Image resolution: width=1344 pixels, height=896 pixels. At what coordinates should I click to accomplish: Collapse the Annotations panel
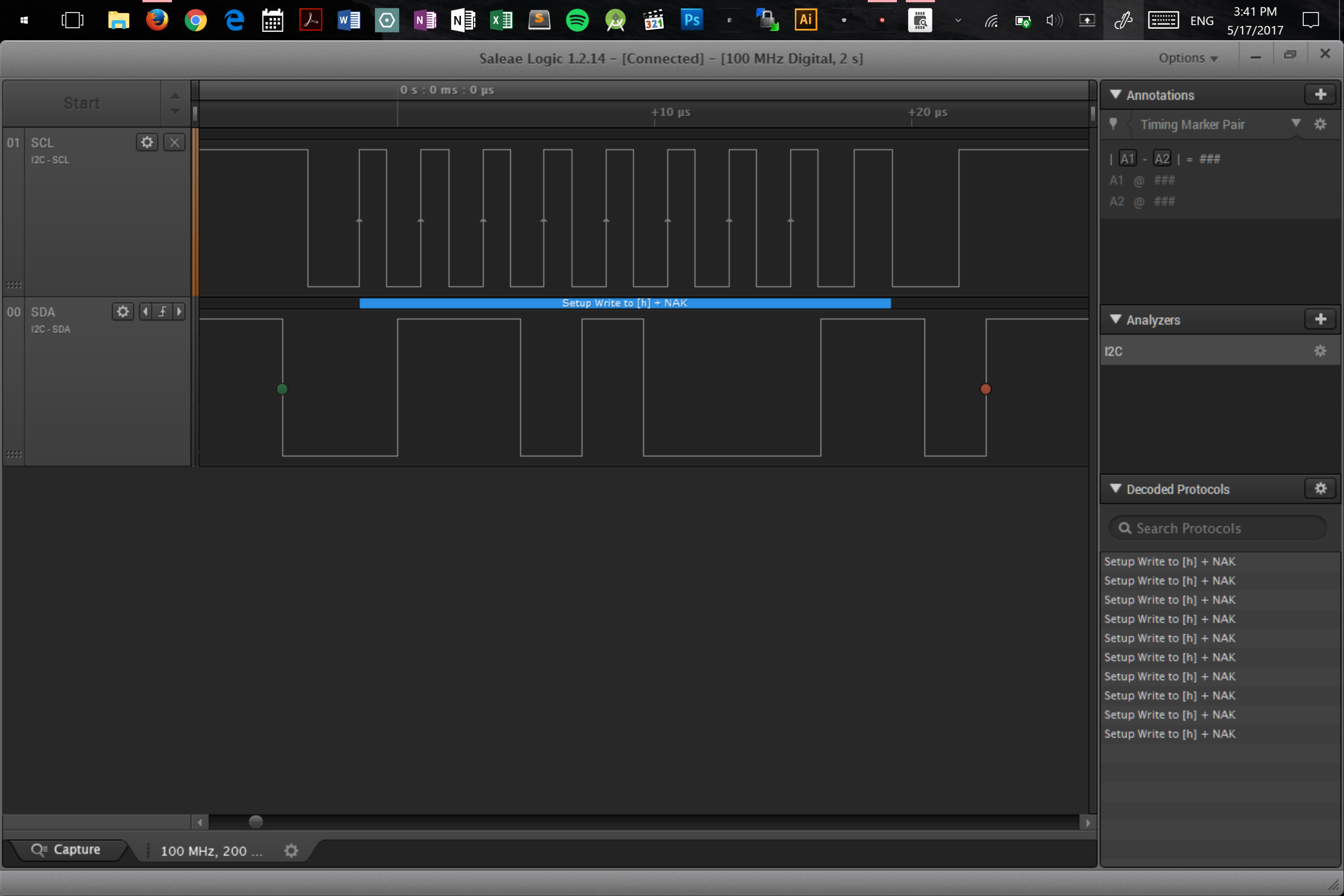[x=1115, y=95]
